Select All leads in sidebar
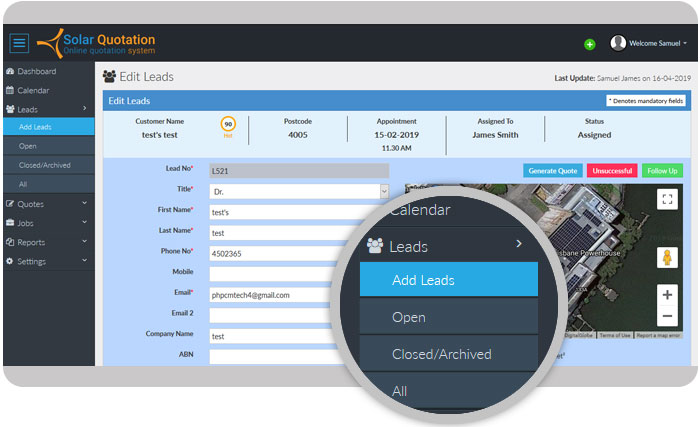Viewport: 700px width, 427px height. (49, 184)
